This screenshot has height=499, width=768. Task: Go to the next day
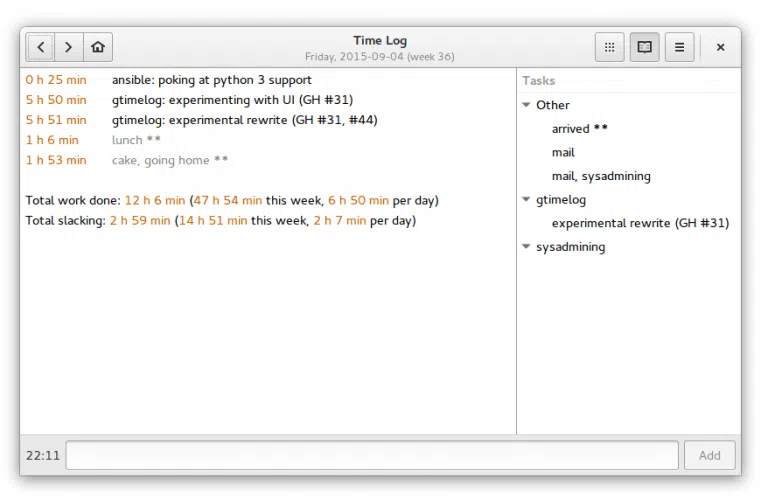click(x=68, y=47)
